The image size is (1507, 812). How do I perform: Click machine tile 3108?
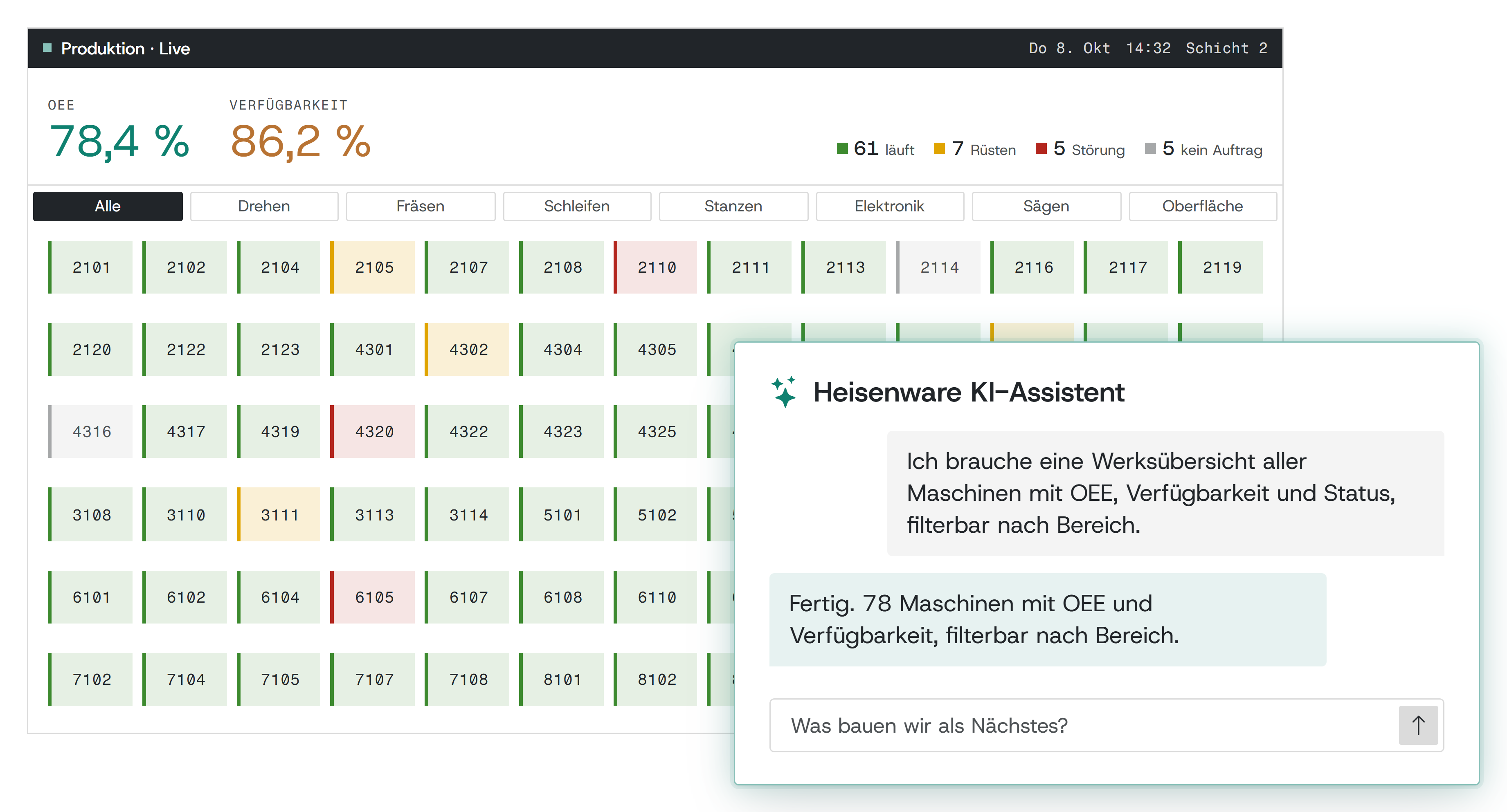pyautogui.click(x=90, y=514)
